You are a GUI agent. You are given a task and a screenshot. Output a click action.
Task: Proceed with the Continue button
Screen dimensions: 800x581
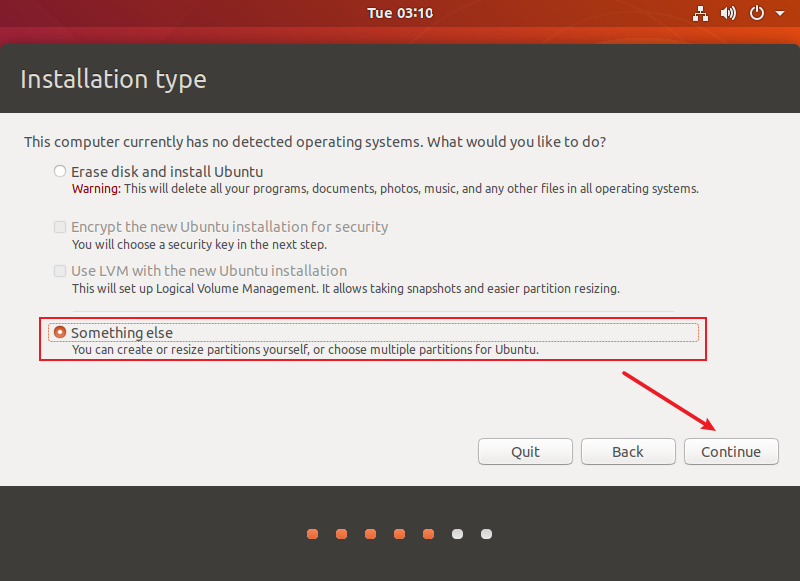tap(731, 451)
